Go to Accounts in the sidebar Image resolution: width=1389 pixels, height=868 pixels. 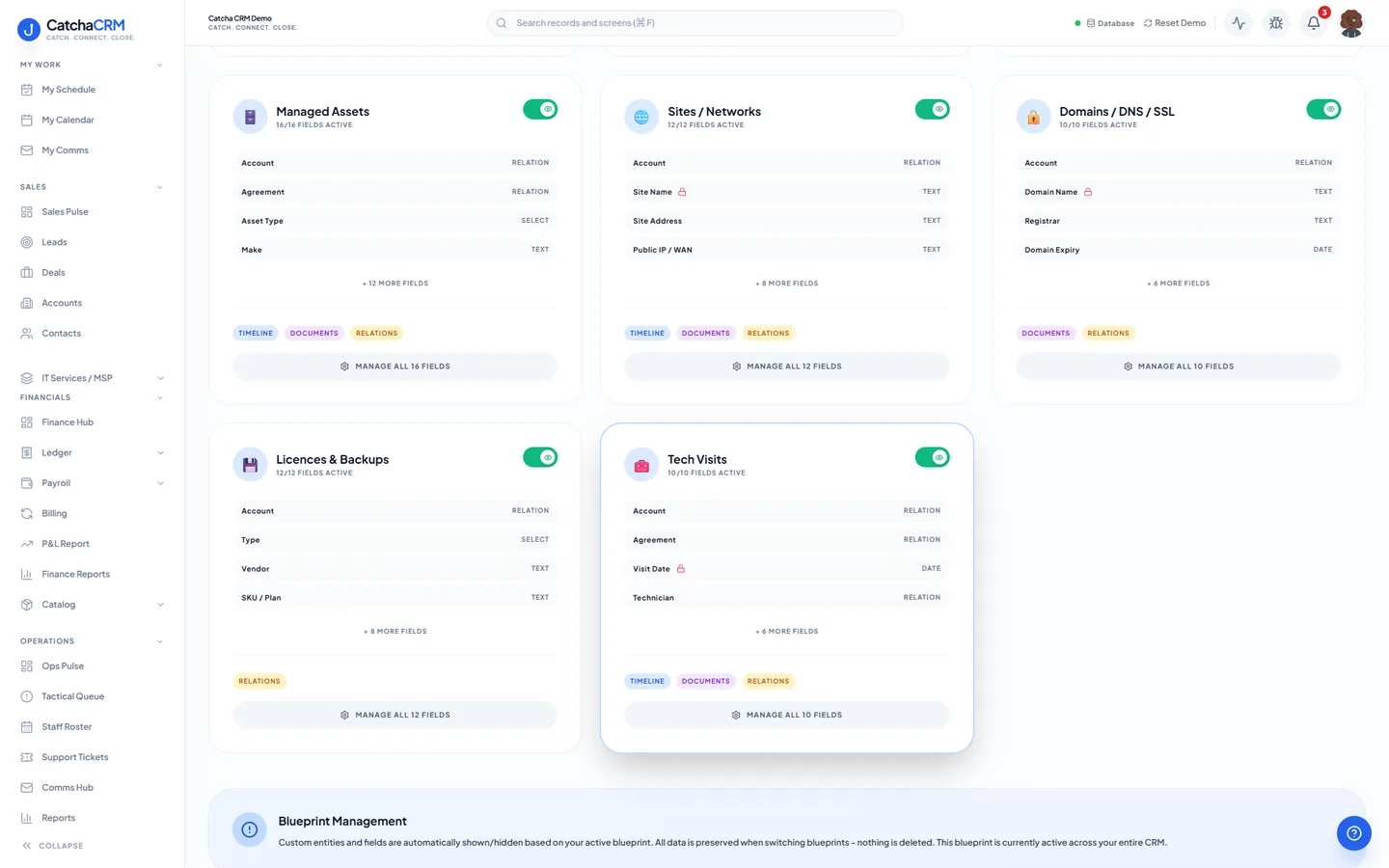click(x=93, y=303)
